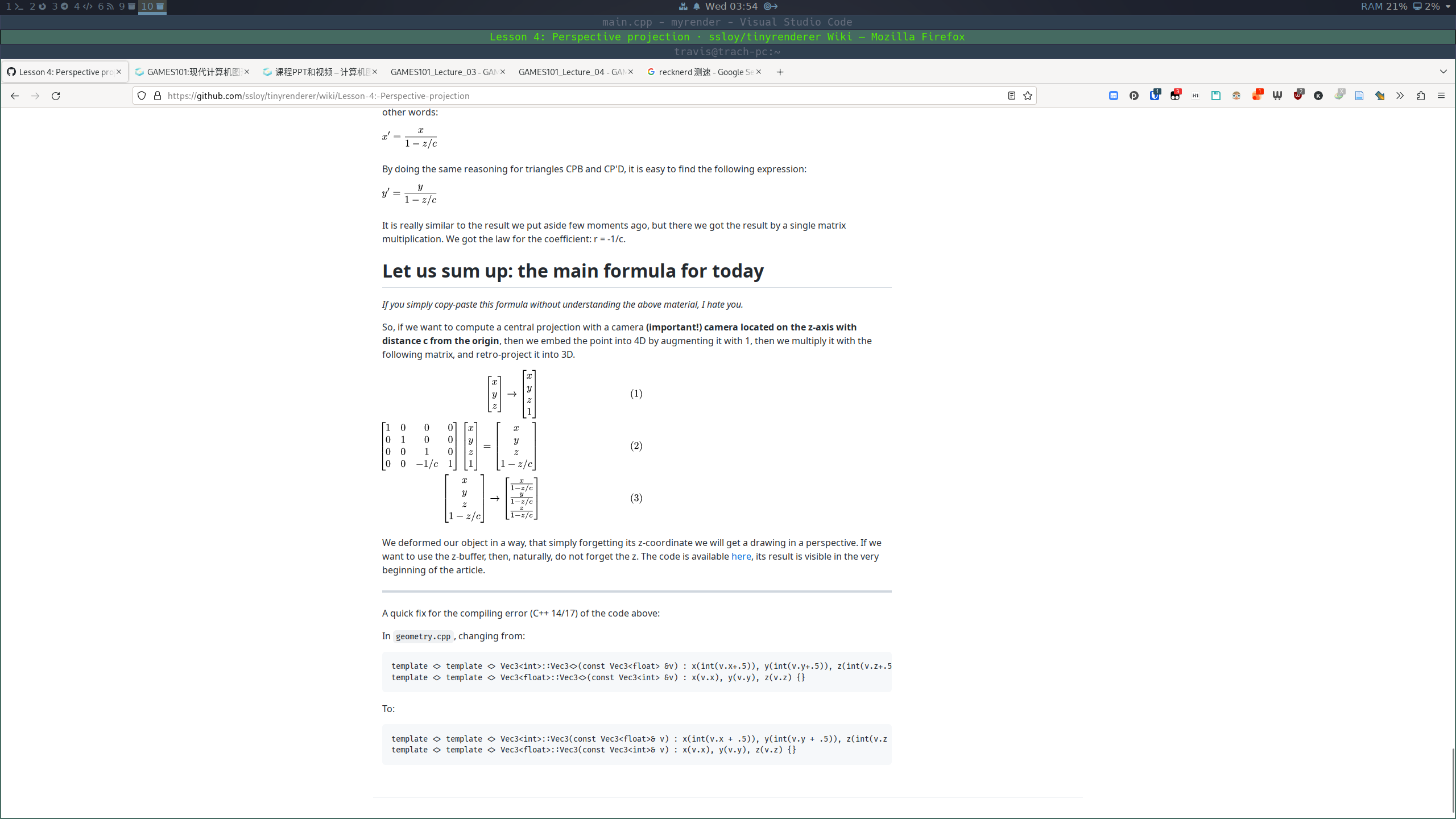Viewport: 1456px width, 819px height.
Task: Follow the 'here' code link
Action: coord(741,556)
